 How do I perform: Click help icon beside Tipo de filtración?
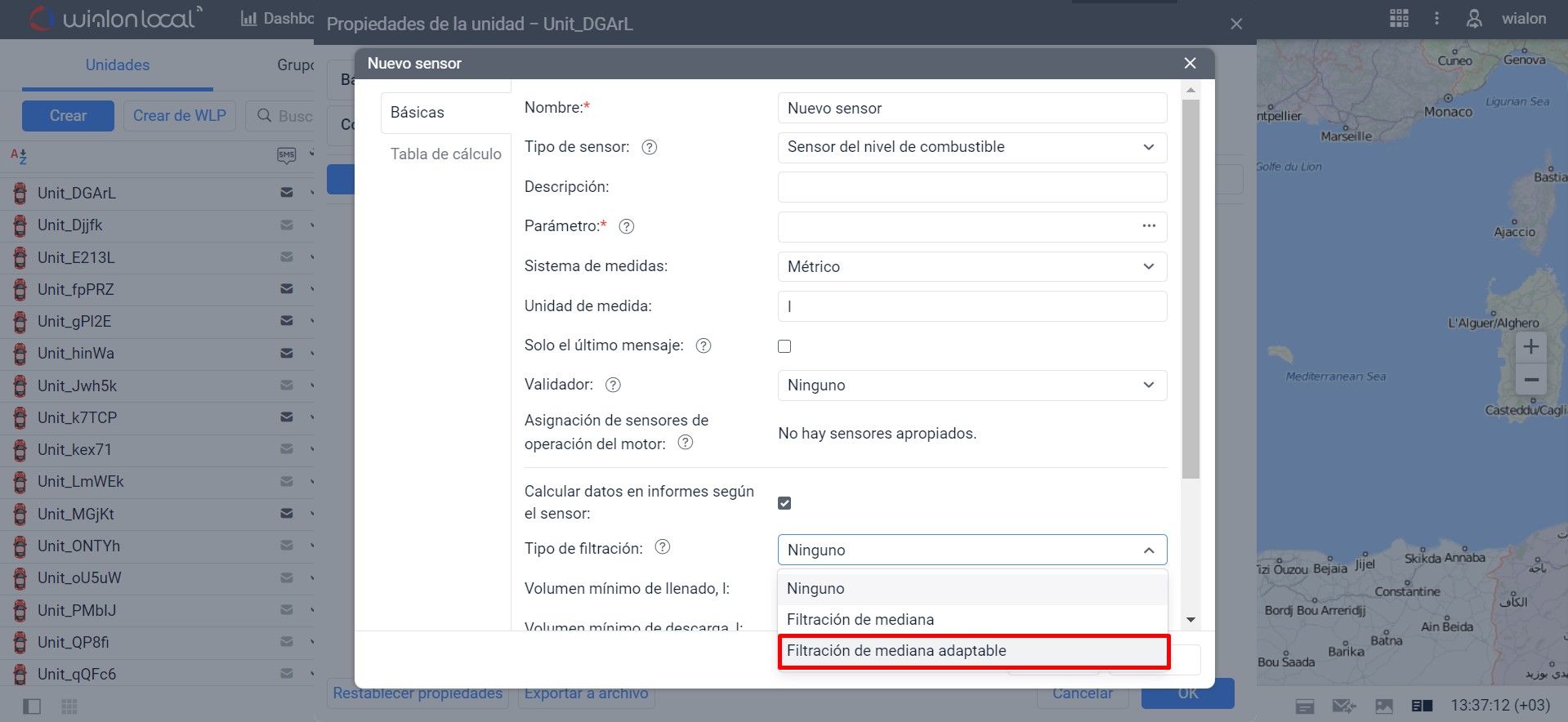pyautogui.click(x=663, y=547)
